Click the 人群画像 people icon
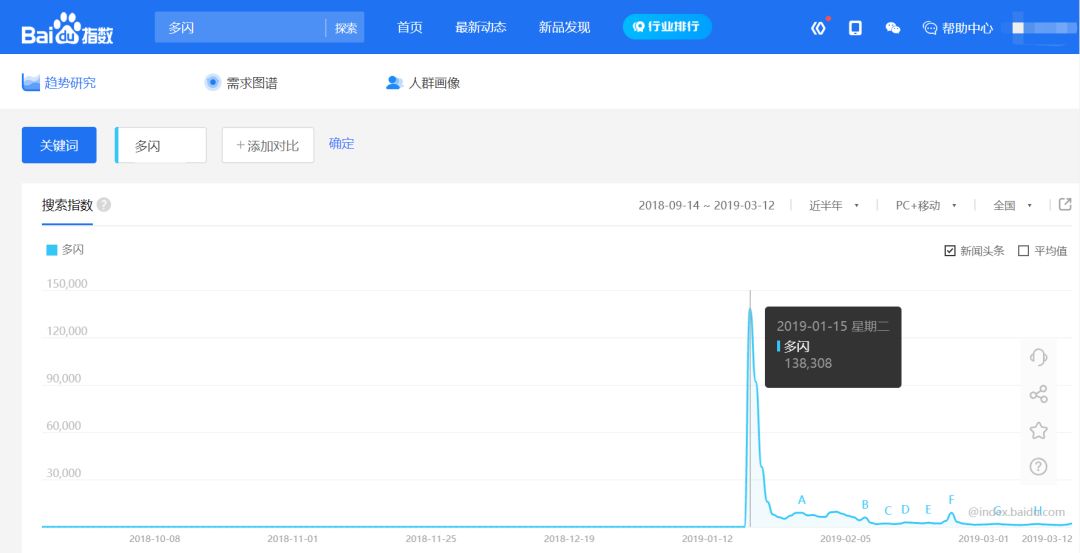The image size is (1080, 553). [x=394, y=83]
